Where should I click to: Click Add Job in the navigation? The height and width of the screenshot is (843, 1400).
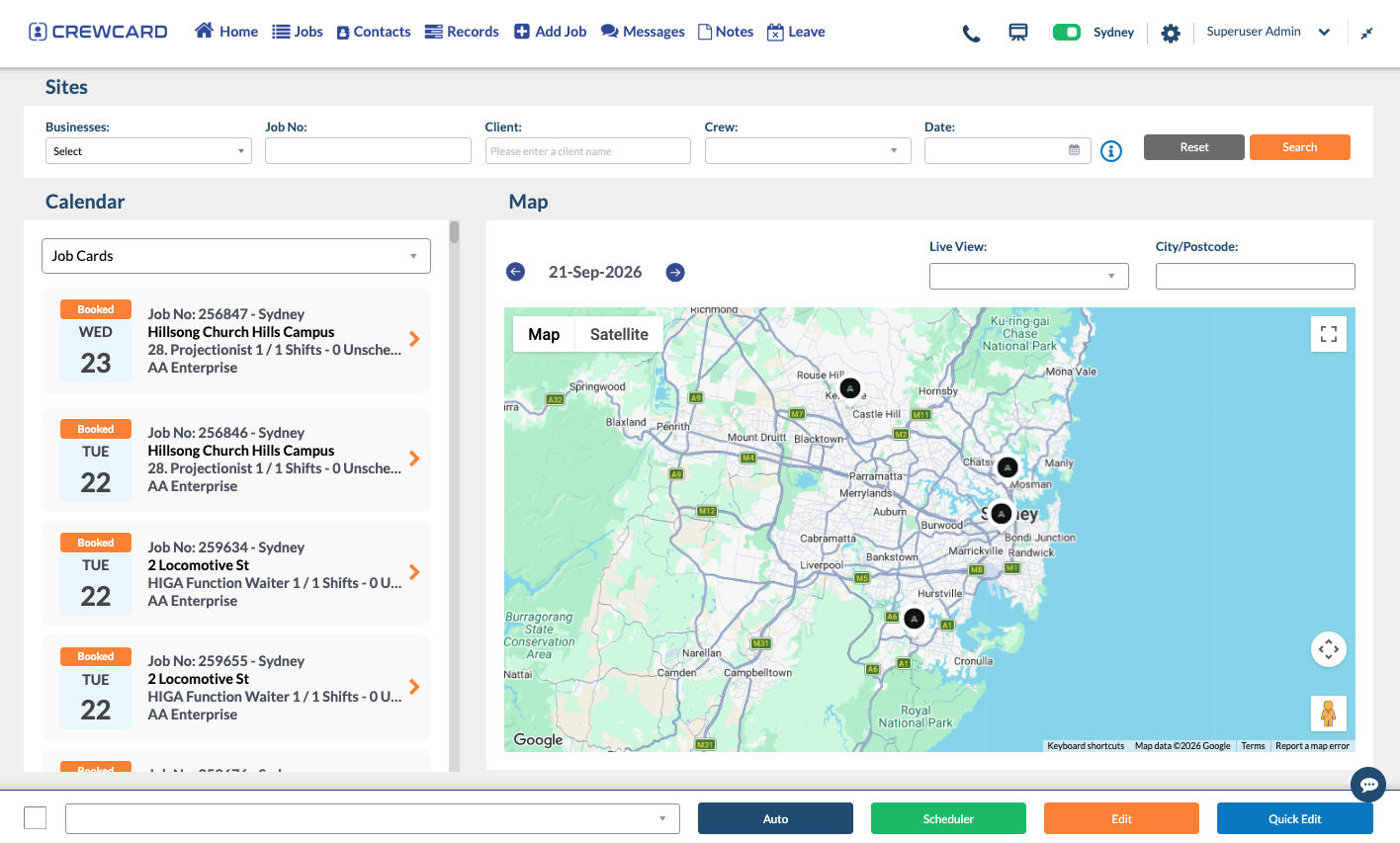pos(551,32)
